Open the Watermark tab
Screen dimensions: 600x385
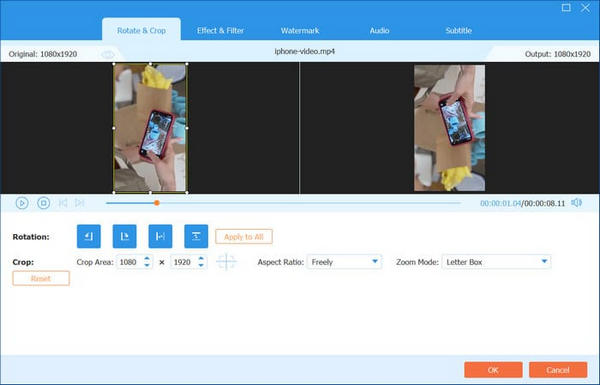[x=300, y=31]
